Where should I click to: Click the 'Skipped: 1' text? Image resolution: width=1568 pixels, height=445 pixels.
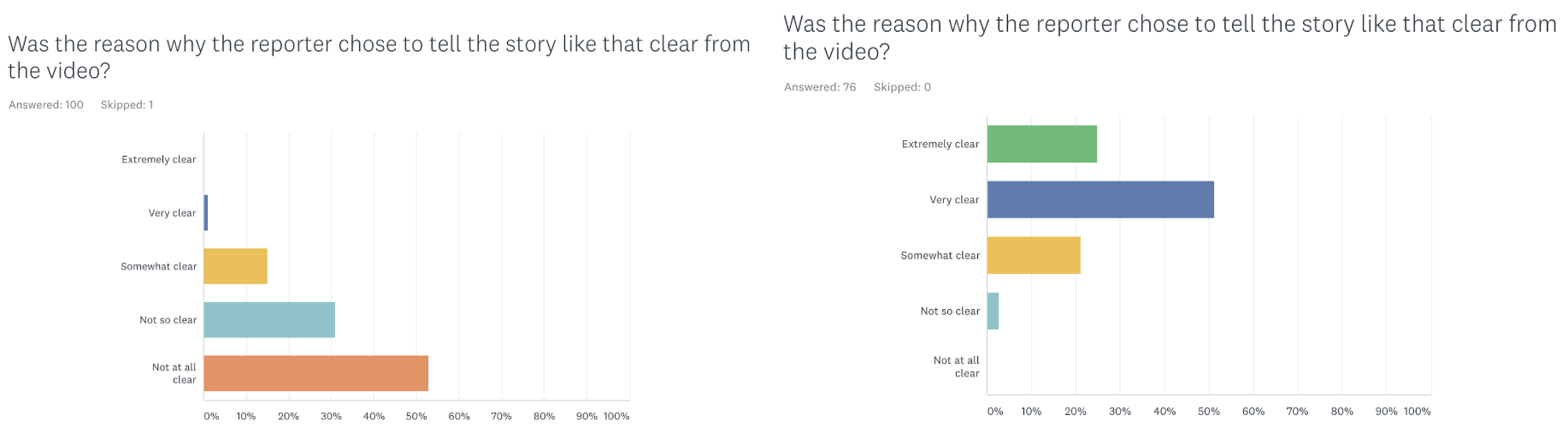point(127,104)
